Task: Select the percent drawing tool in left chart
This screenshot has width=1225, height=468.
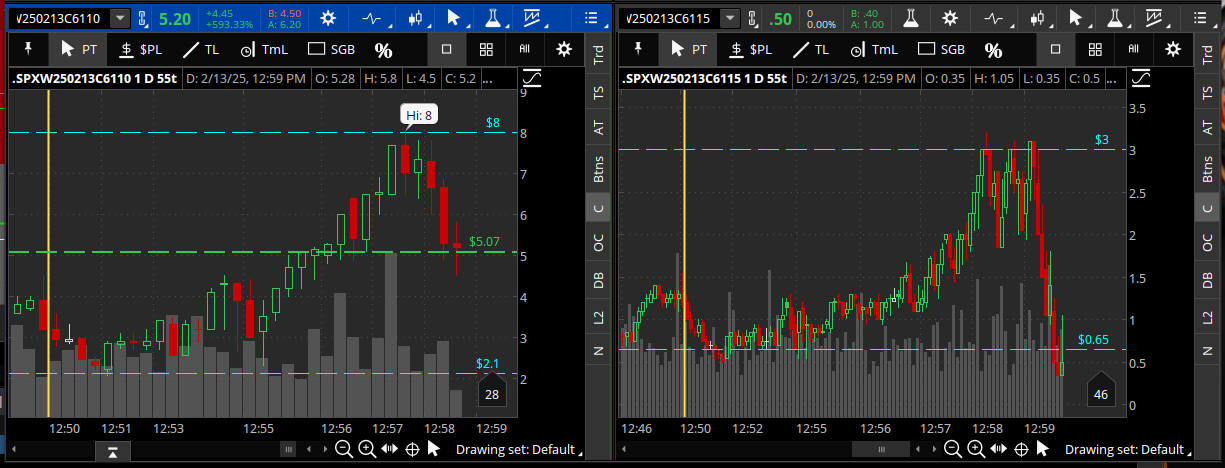Action: [383, 49]
